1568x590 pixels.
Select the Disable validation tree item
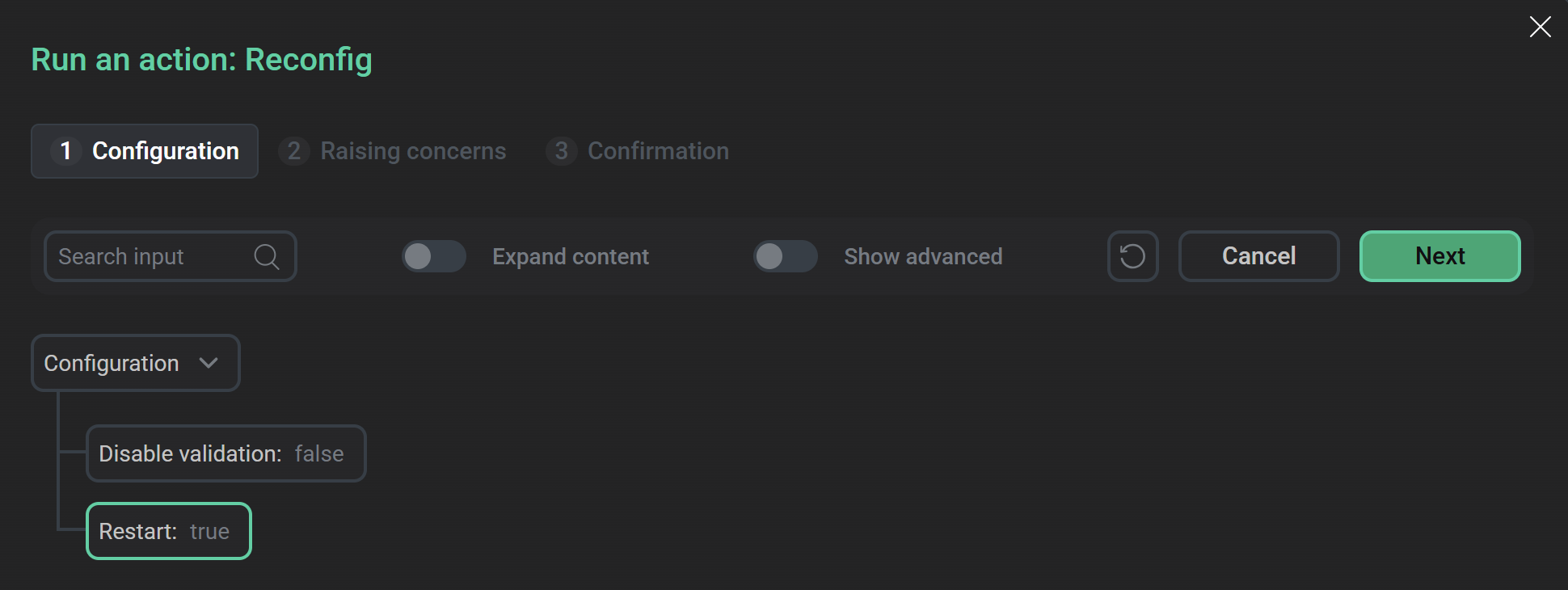[226, 453]
